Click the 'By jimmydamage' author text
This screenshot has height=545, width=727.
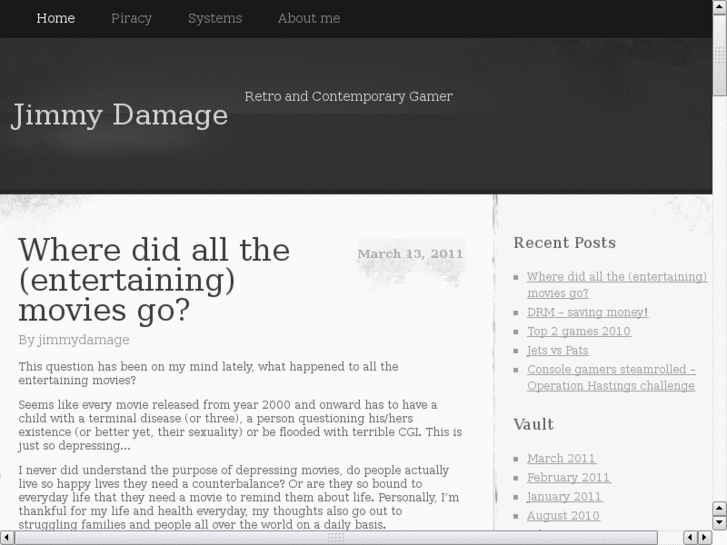click(x=74, y=340)
